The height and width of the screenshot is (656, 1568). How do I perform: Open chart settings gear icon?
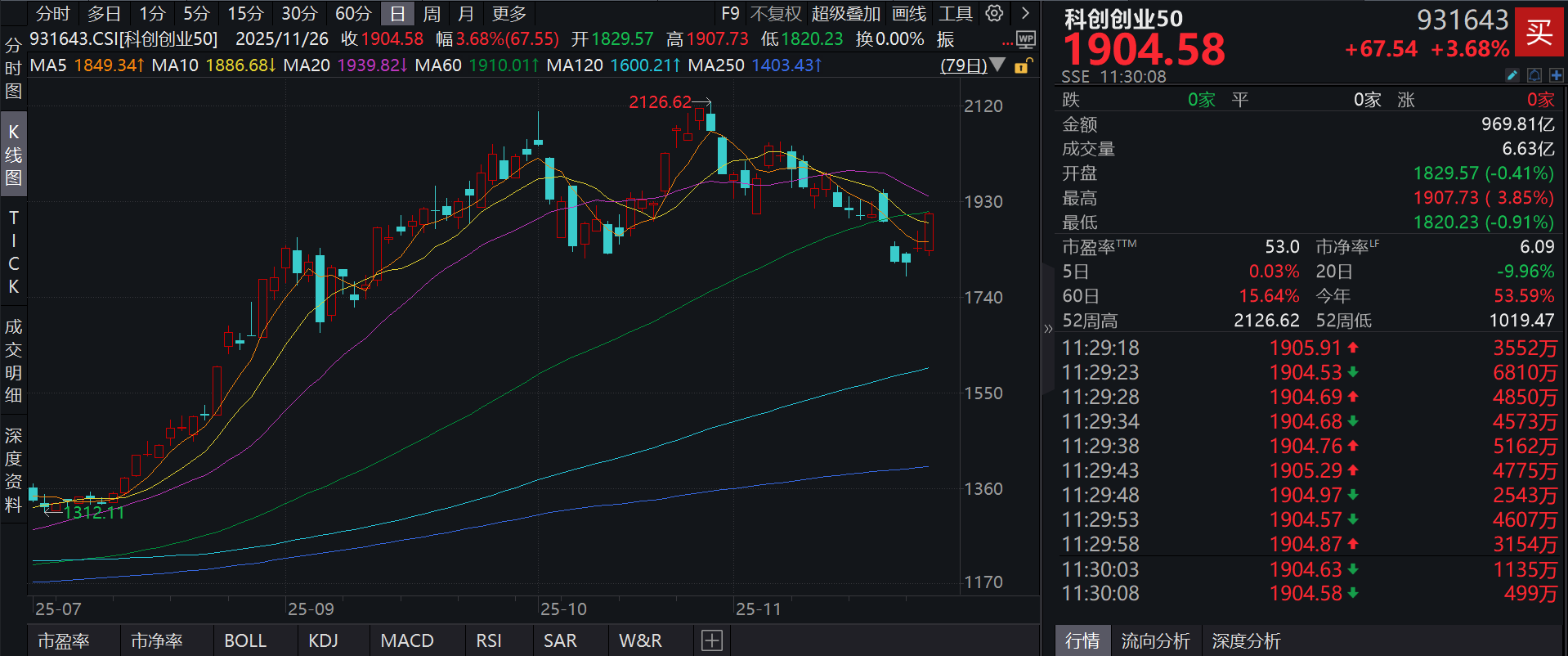994,13
